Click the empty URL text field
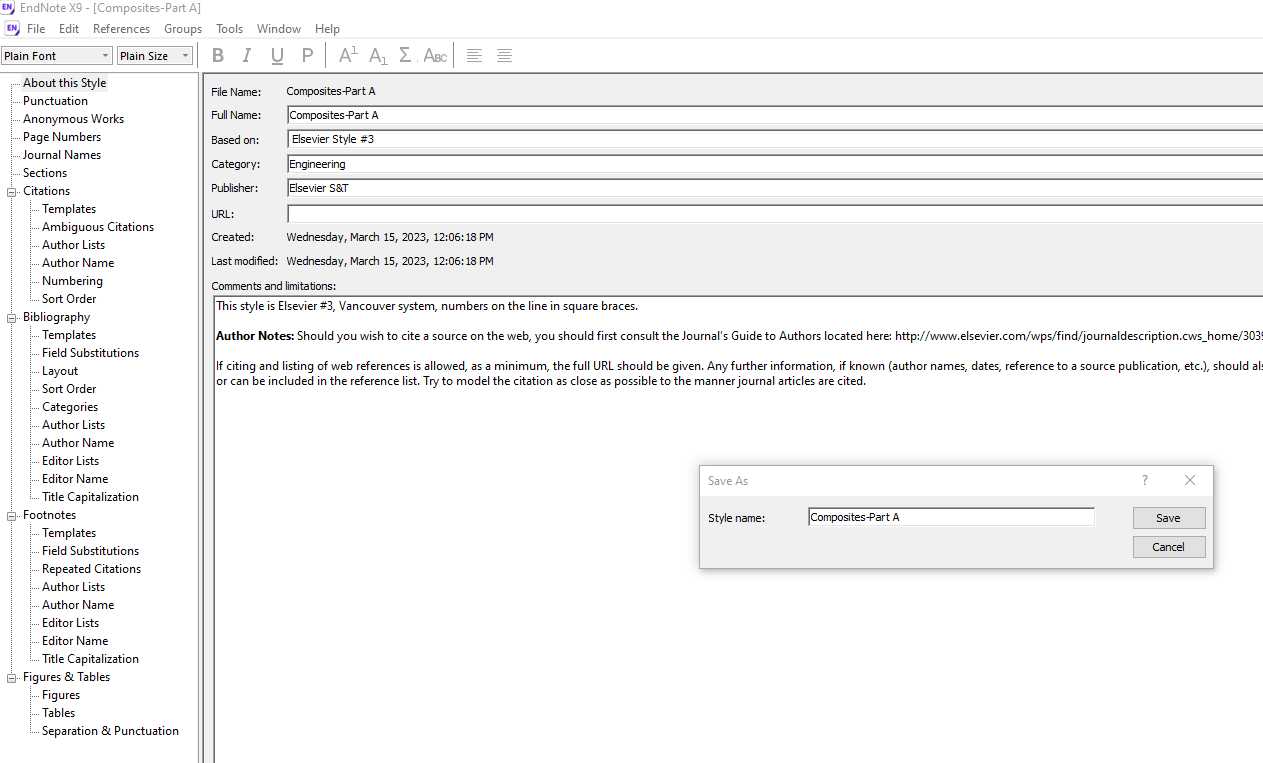Image resolution: width=1263 pixels, height=763 pixels. 775,213
